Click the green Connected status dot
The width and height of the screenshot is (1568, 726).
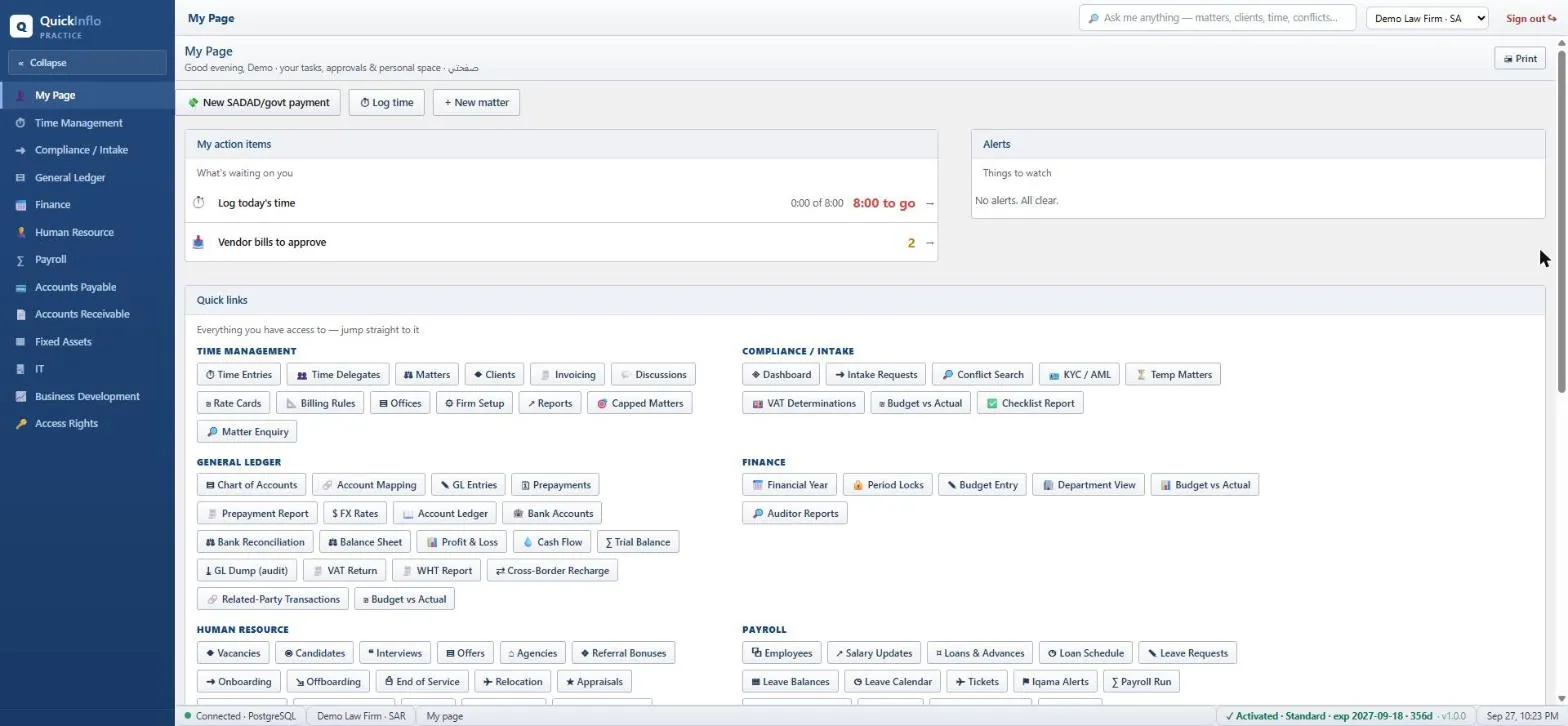click(x=188, y=716)
